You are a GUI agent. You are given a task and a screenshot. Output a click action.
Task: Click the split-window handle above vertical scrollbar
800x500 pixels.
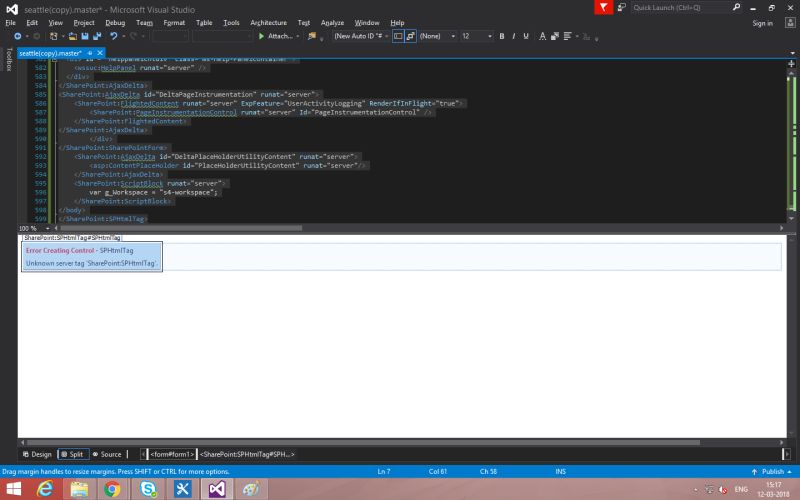click(791, 64)
